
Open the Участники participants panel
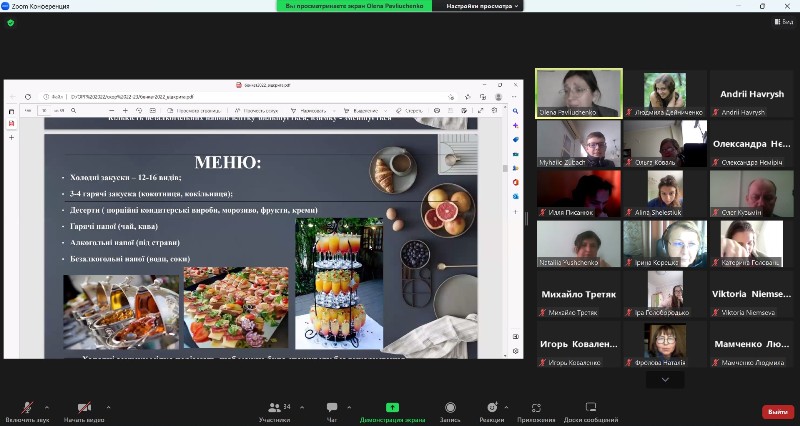click(x=275, y=412)
